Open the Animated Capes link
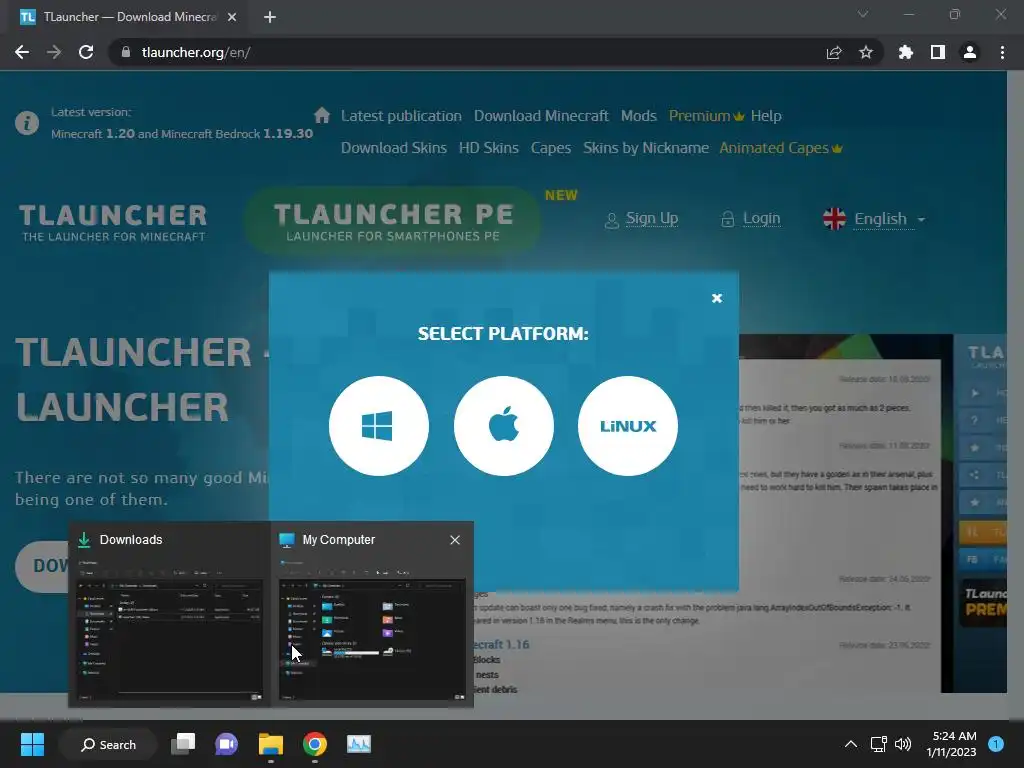The width and height of the screenshot is (1024, 768). (x=780, y=148)
